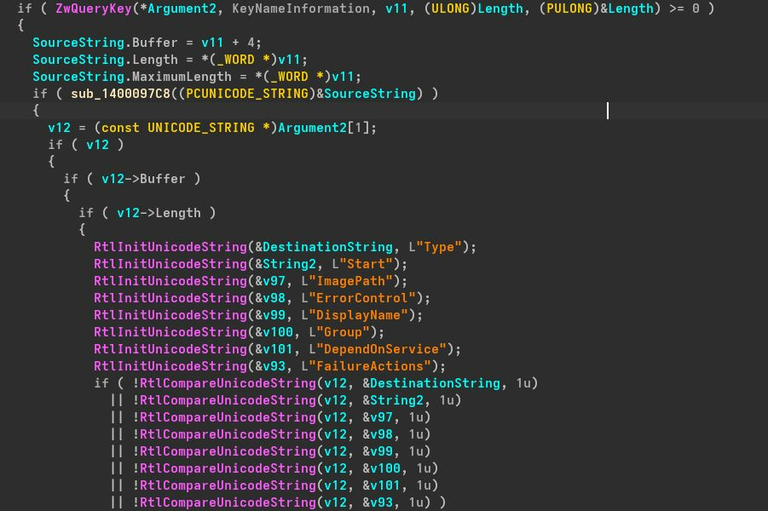Select &v101 in RtlCompareUnicodeString call
Viewport: 768px width, 511px height.
(381, 486)
